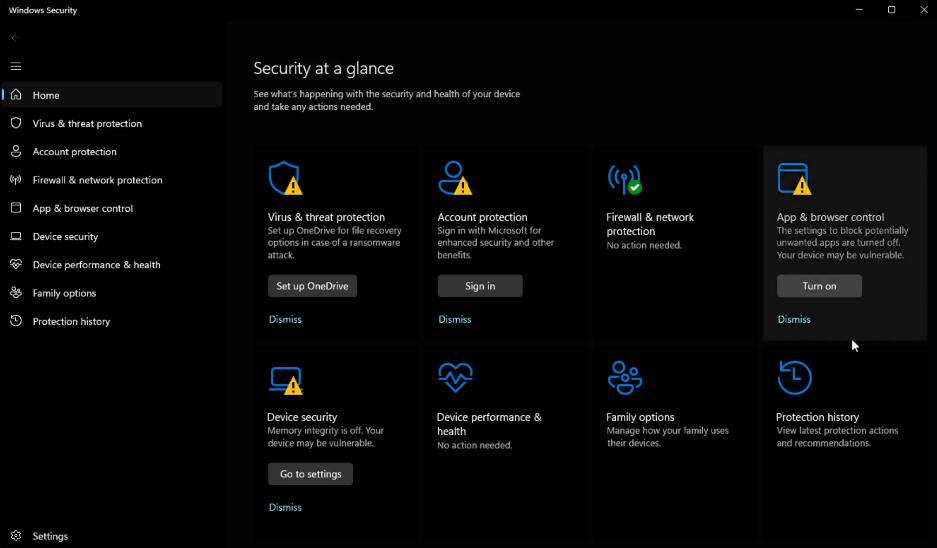Click the 'Security at a glance' heading
The height and width of the screenshot is (548, 937).
[x=323, y=68]
